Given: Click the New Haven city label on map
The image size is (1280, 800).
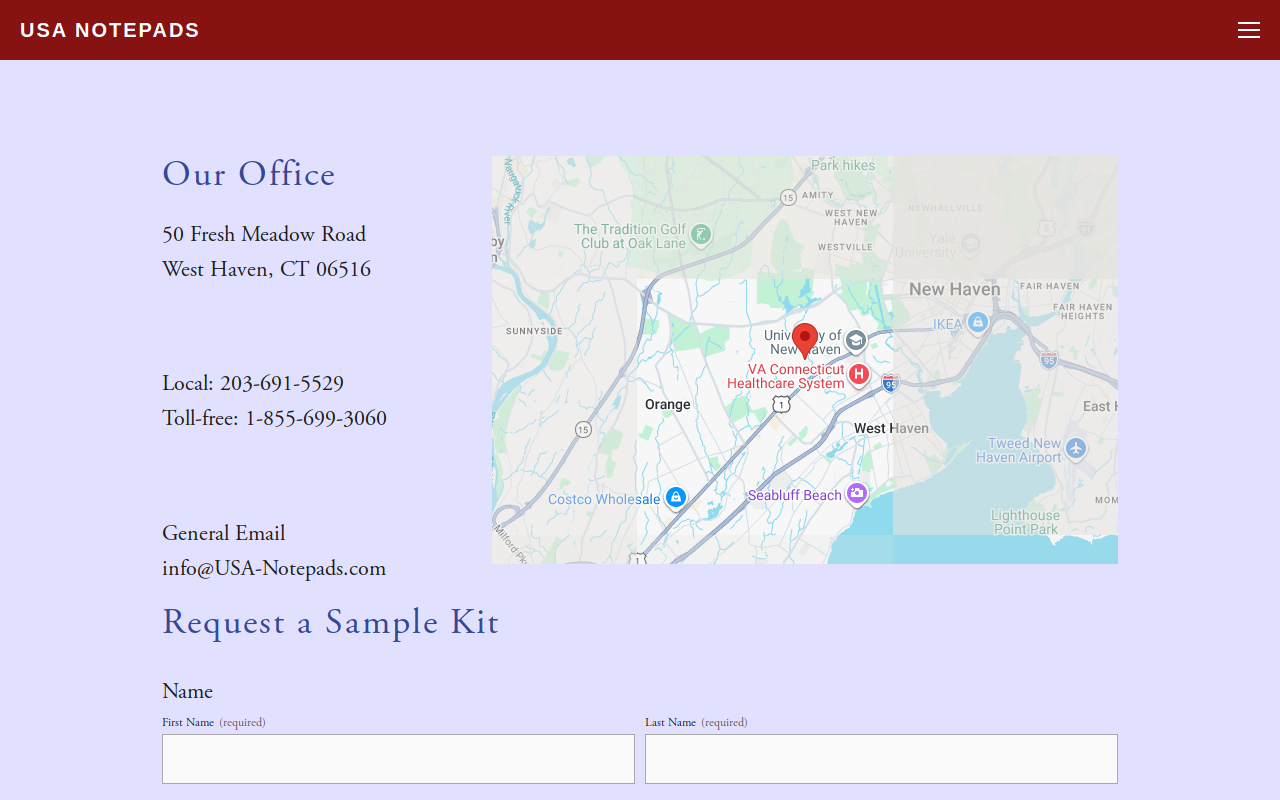Looking at the screenshot, I should [955, 289].
